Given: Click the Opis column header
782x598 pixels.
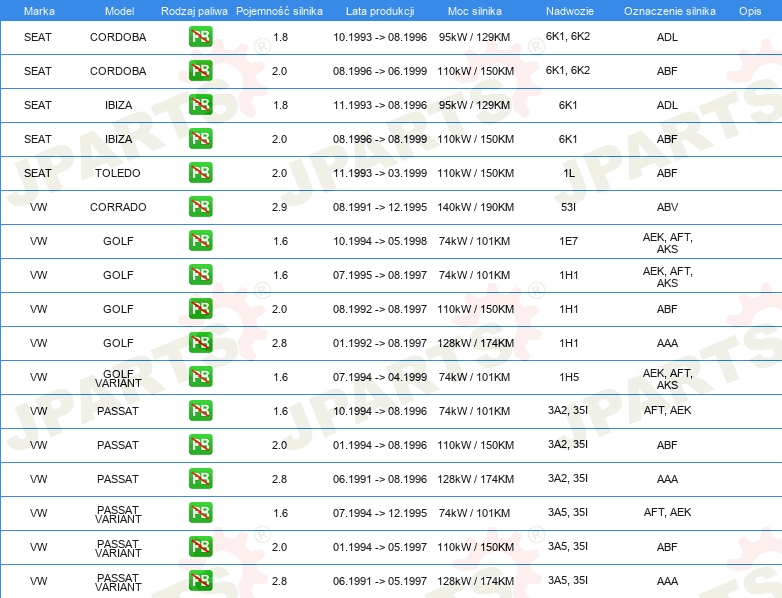Looking at the screenshot, I should coord(750,11).
